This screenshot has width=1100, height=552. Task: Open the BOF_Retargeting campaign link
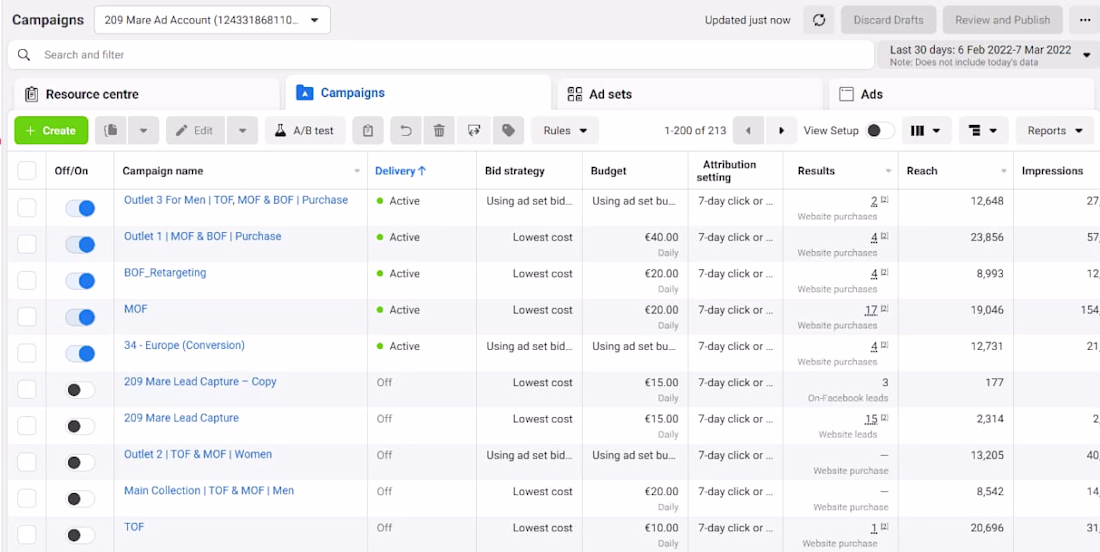coord(165,273)
